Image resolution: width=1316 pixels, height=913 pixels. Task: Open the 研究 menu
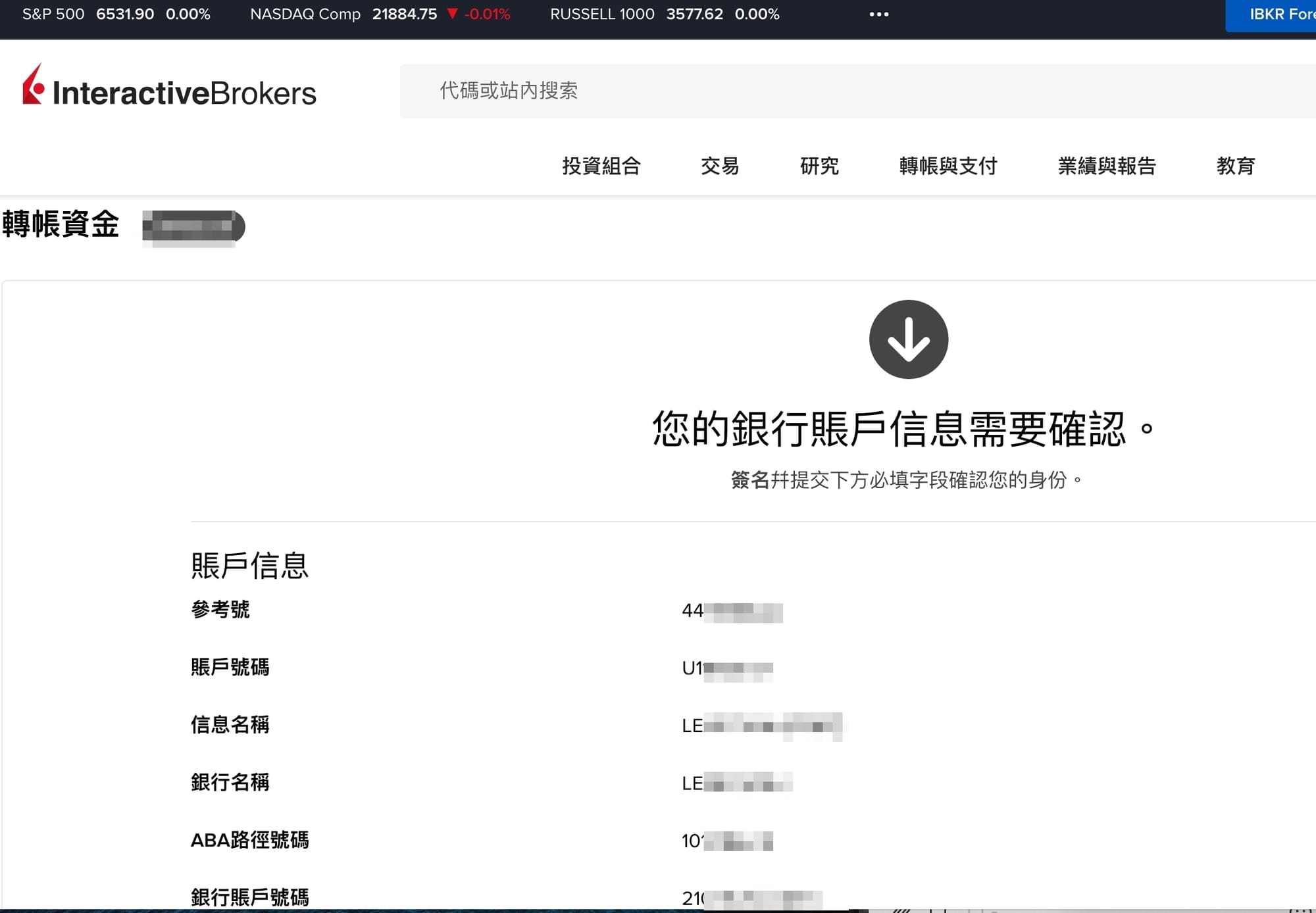pyautogui.click(x=819, y=166)
